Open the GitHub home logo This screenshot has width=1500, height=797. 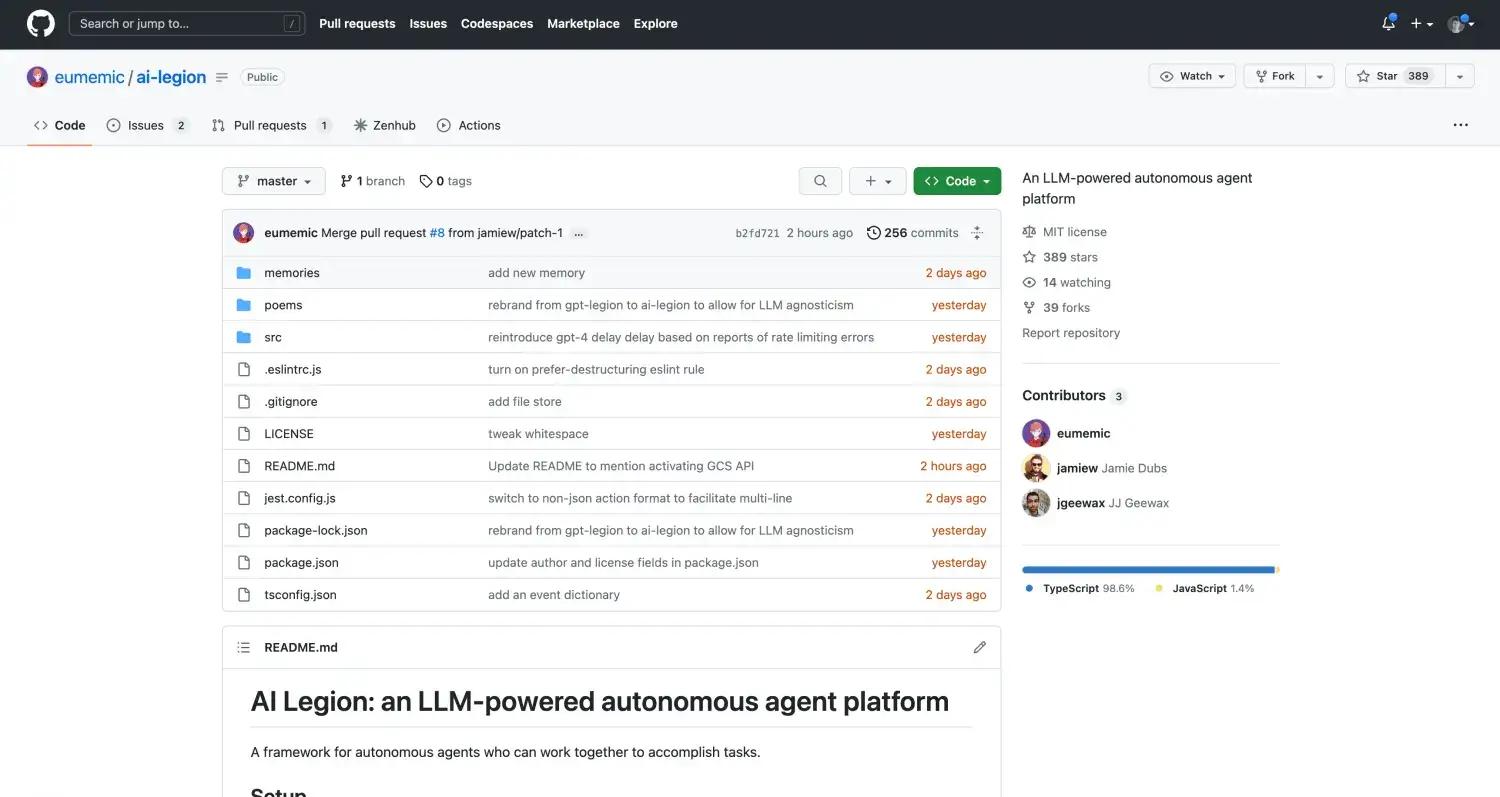41,24
